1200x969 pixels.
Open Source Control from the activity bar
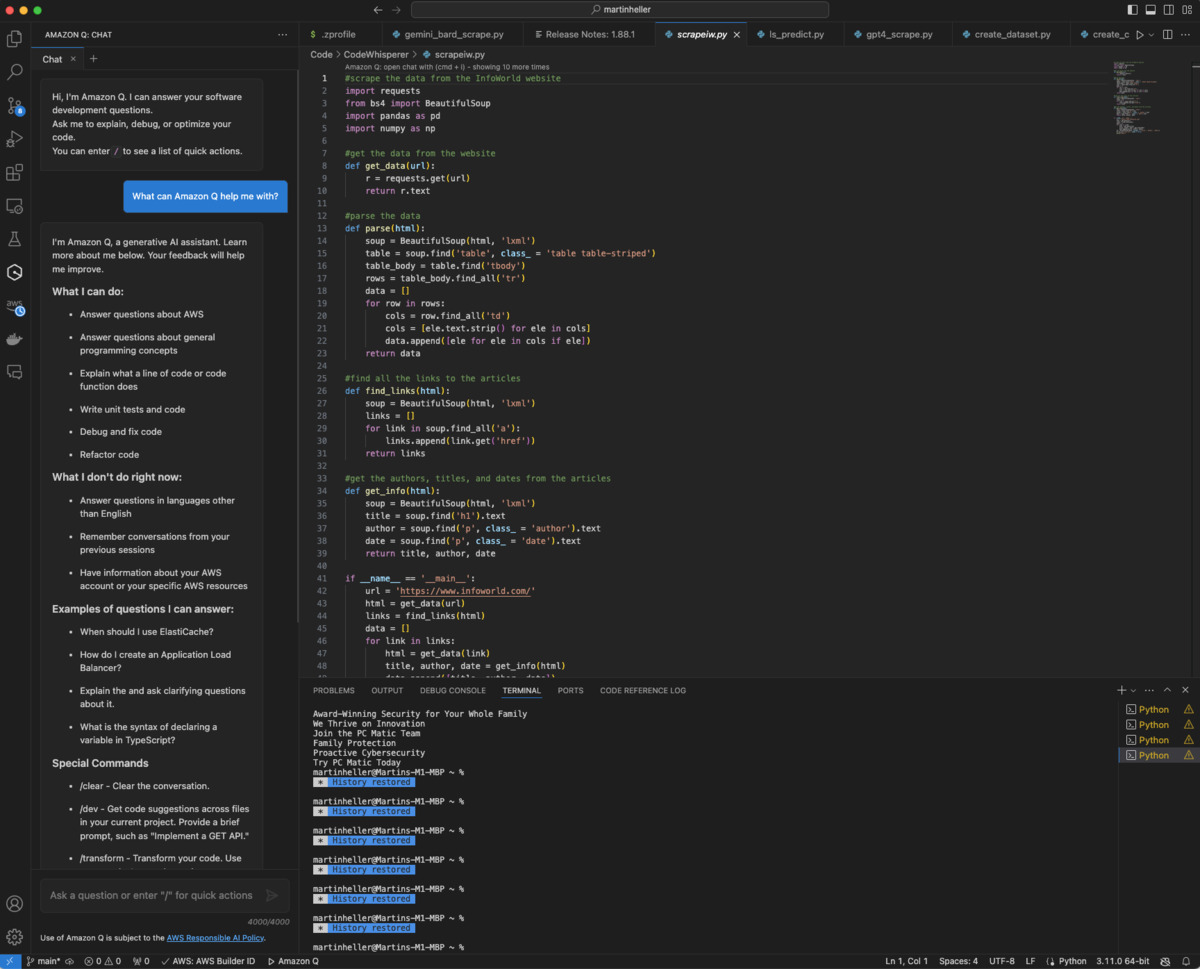[x=14, y=106]
